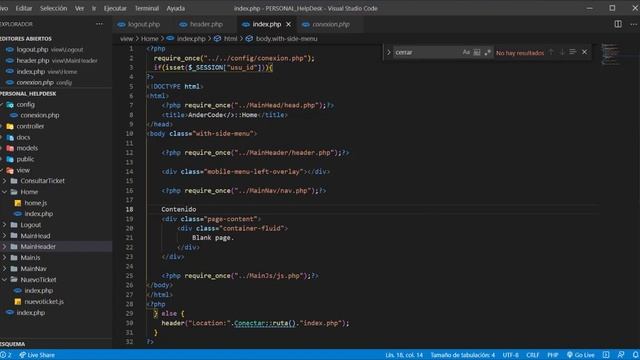Image resolution: width=640 pixels, height=360 pixels.
Task: Toggle Match Whole Word in find widget
Action: click(x=477, y=52)
